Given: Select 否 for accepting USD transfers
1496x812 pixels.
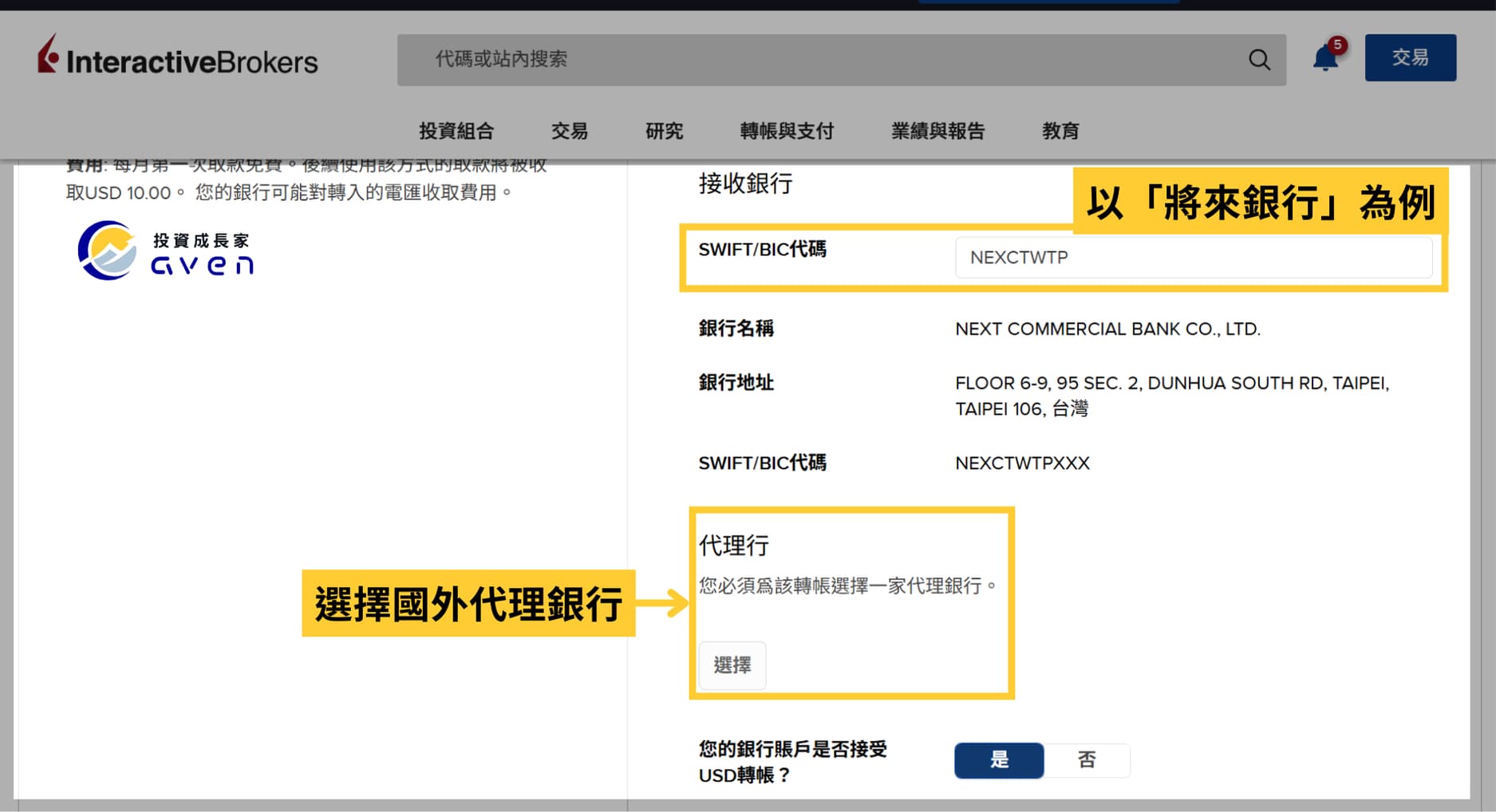Looking at the screenshot, I should click(1087, 760).
